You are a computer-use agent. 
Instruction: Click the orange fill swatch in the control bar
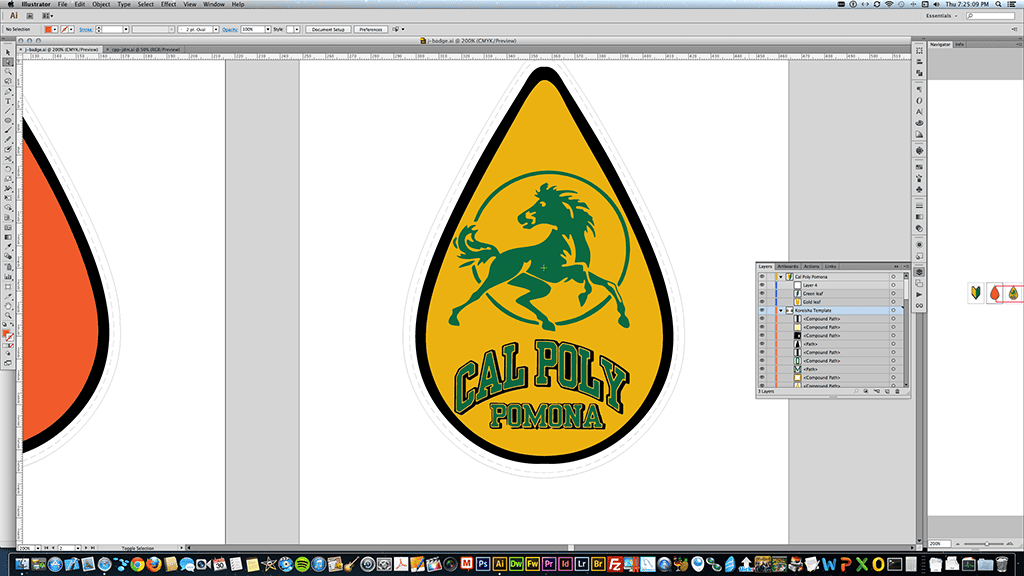pos(48,29)
